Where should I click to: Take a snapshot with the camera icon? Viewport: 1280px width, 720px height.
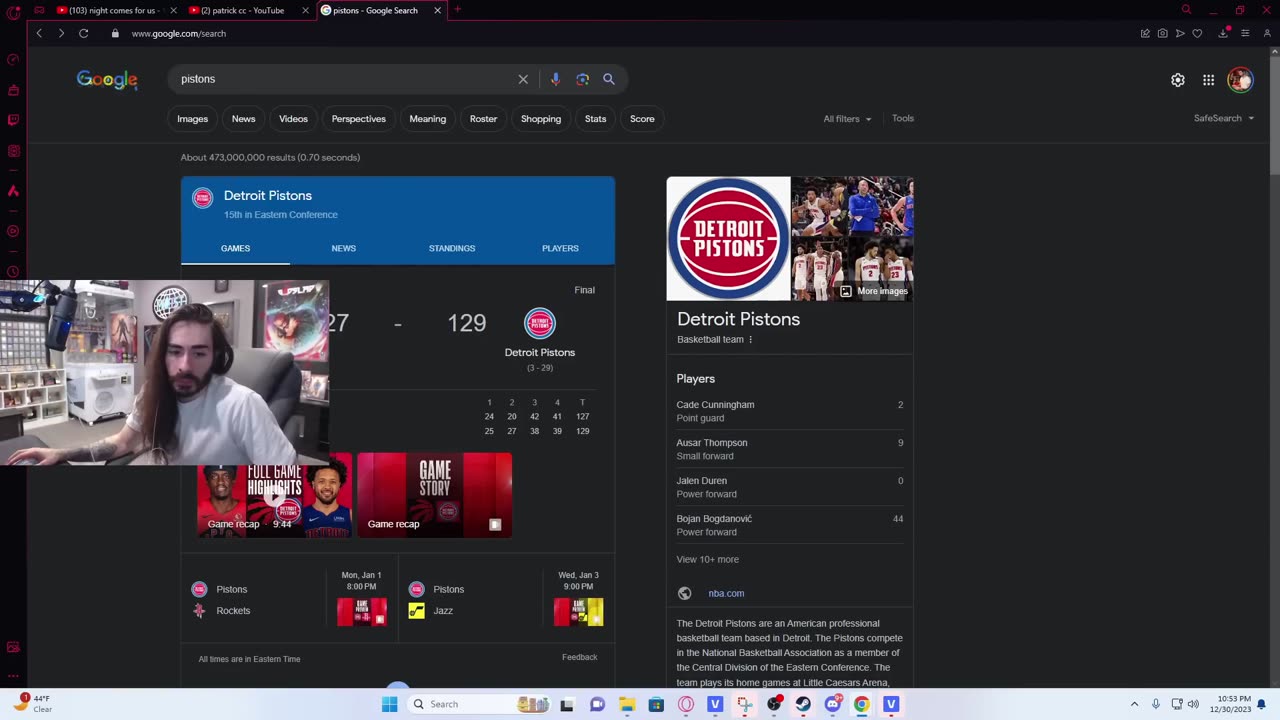[x=1162, y=33]
